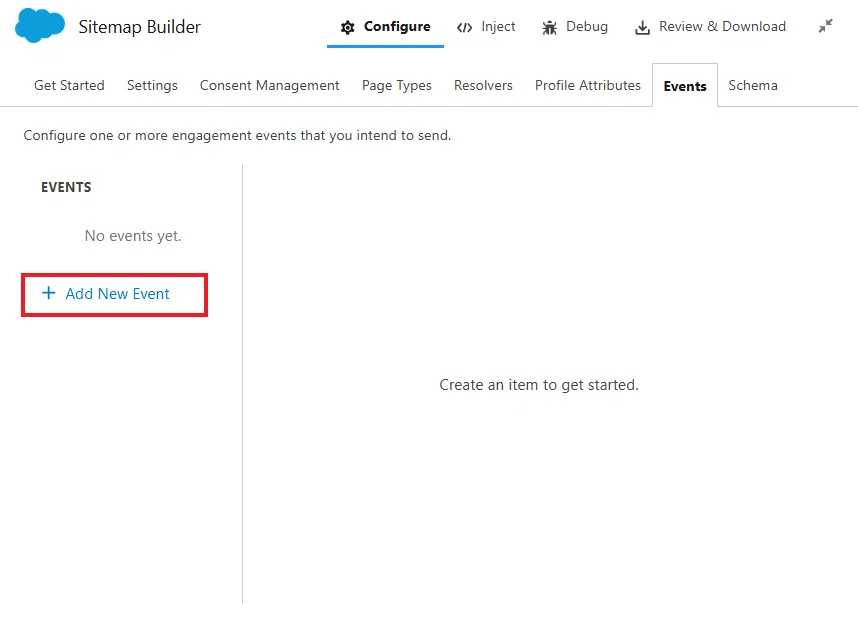The height and width of the screenshot is (625, 858).
Task: Click 'Create an item to get started.' text
Action: [x=539, y=385]
